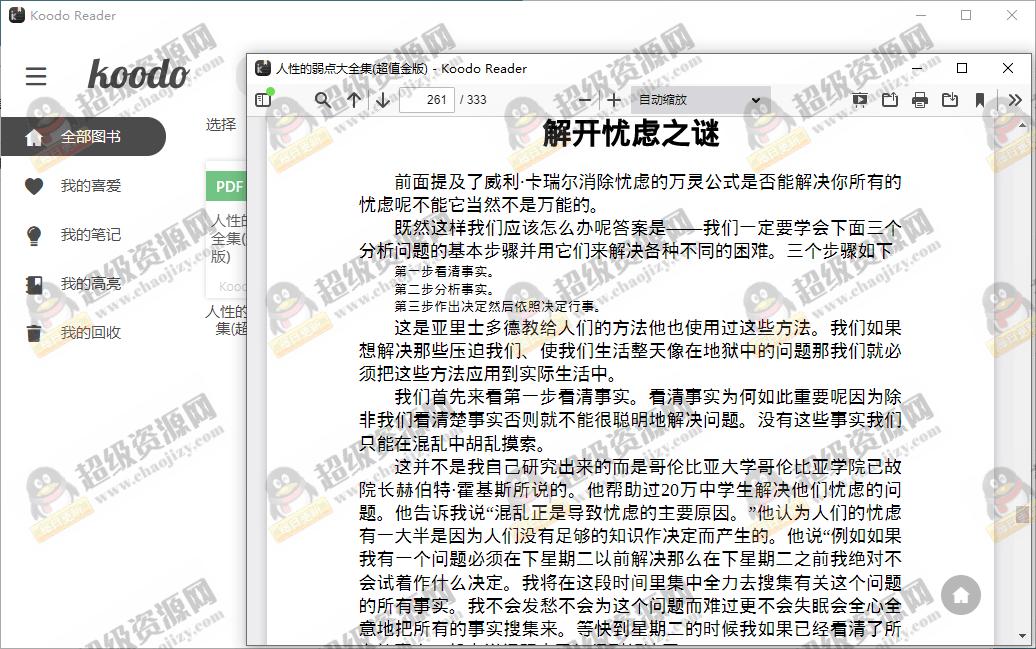Click the print icon in the reader toolbar
Image resolution: width=1036 pixels, height=649 pixels.
pos(919,100)
